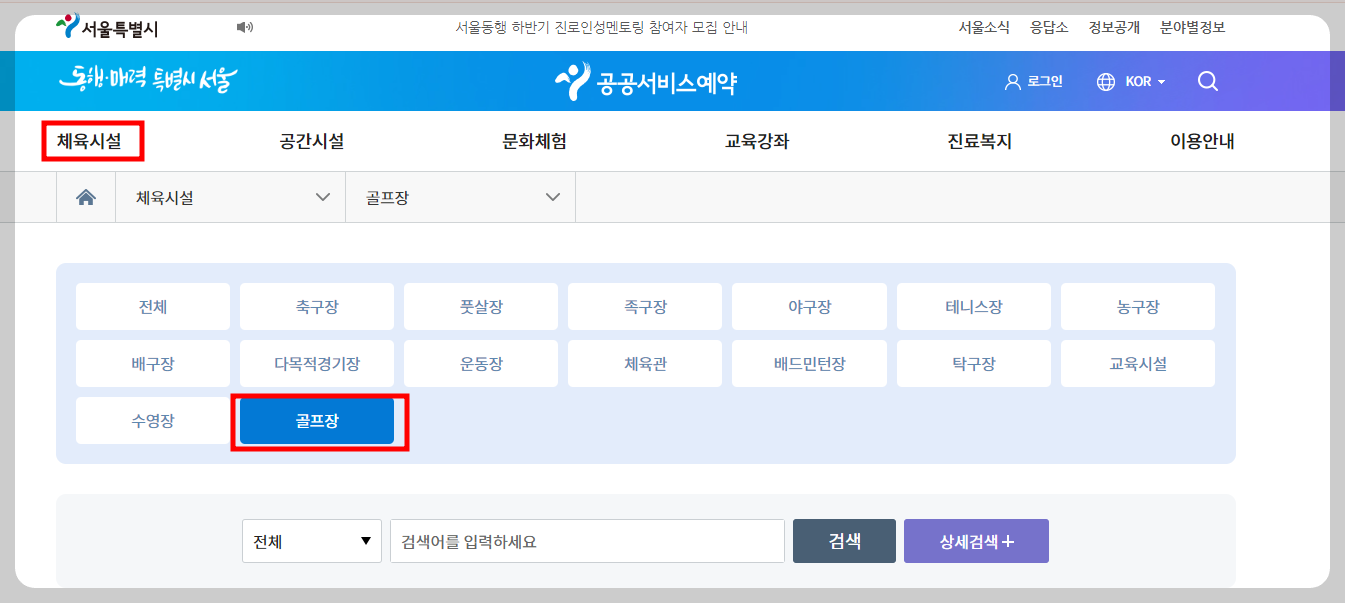Click the home breadcrumb icon
Viewport: 1345px width, 603px height.
coord(86,196)
